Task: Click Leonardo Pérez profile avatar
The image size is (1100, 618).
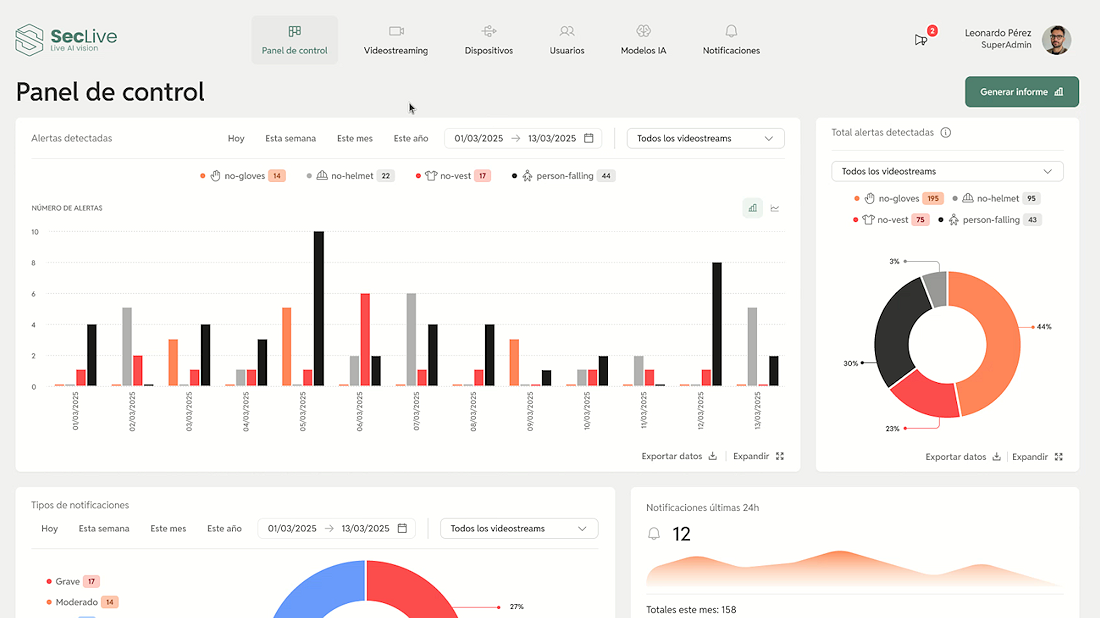Action: click(x=1056, y=40)
